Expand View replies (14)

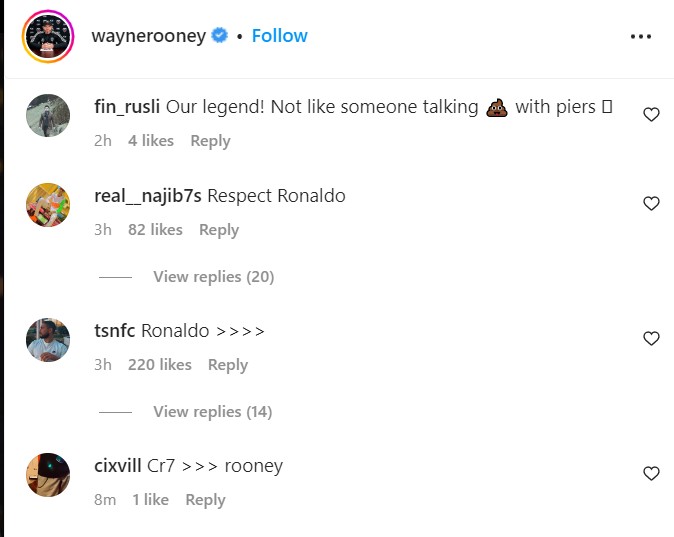213,412
